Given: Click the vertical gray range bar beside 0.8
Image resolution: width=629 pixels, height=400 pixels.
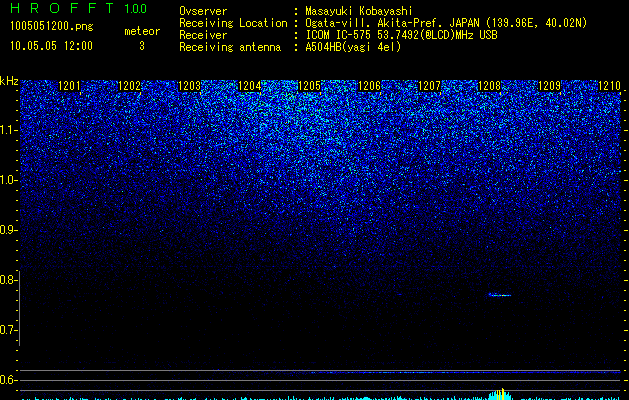Looking at the screenshot, I should 19,308.
